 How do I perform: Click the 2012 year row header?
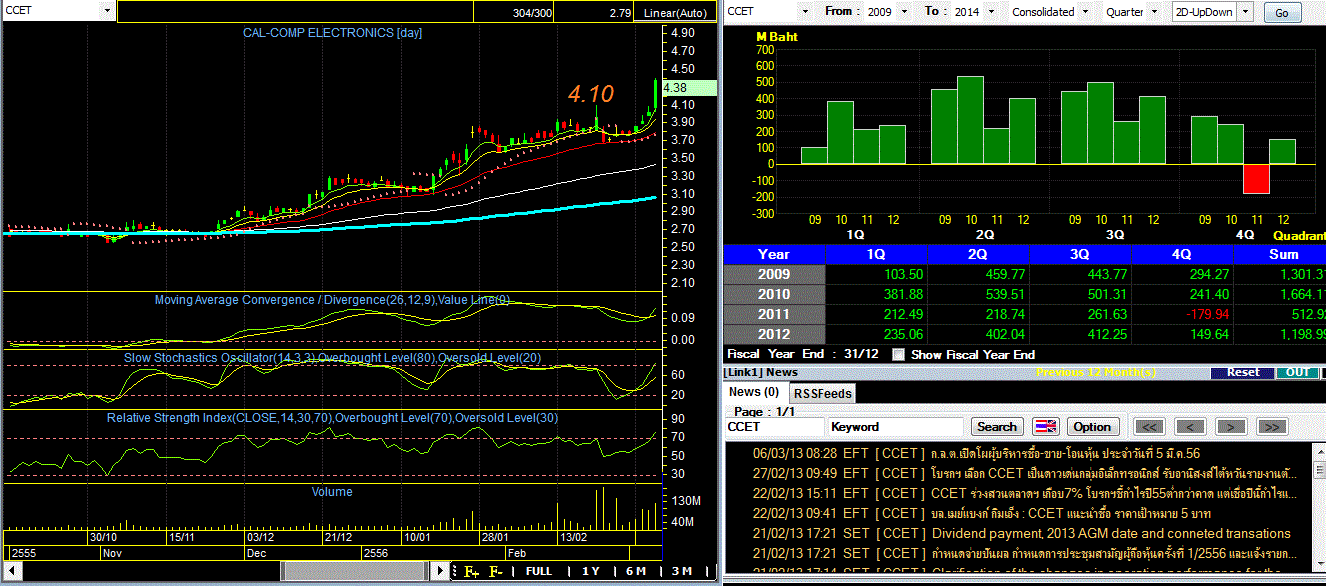click(774, 334)
